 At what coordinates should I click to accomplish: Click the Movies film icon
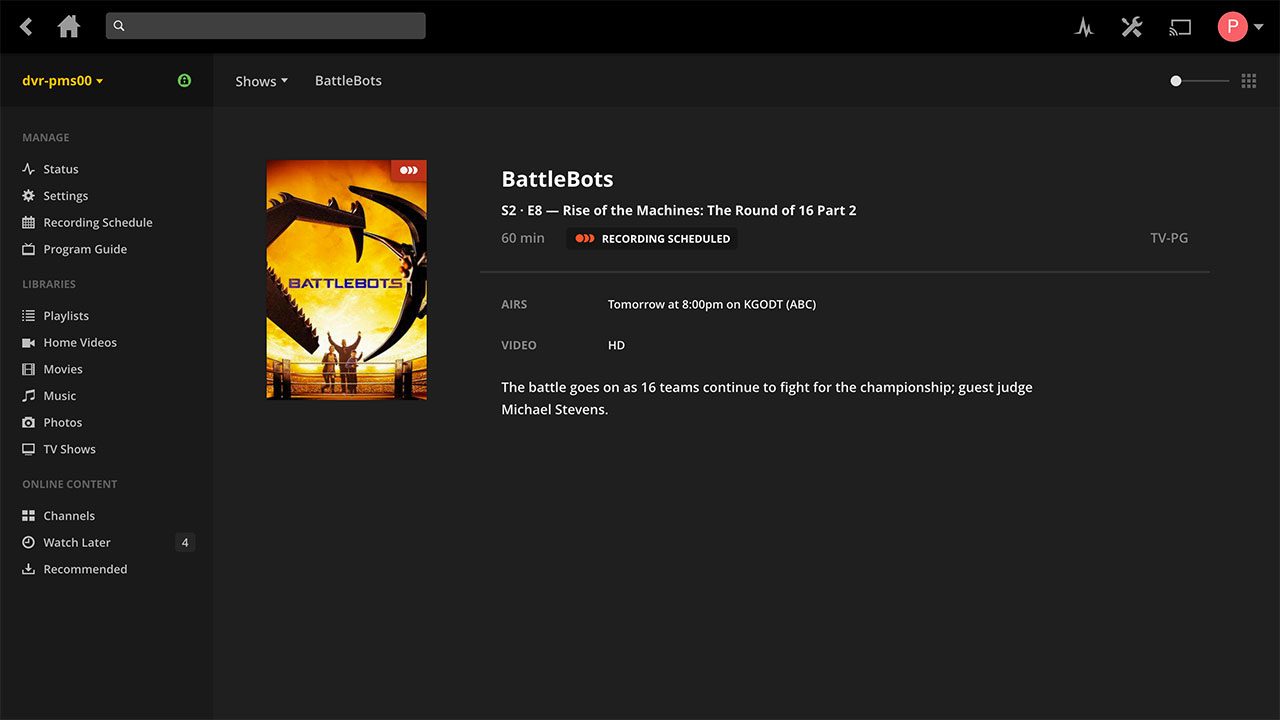coord(29,369)
